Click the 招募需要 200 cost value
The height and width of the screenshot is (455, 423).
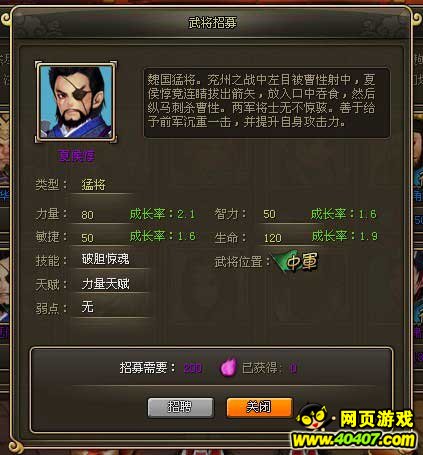(193, 368)
